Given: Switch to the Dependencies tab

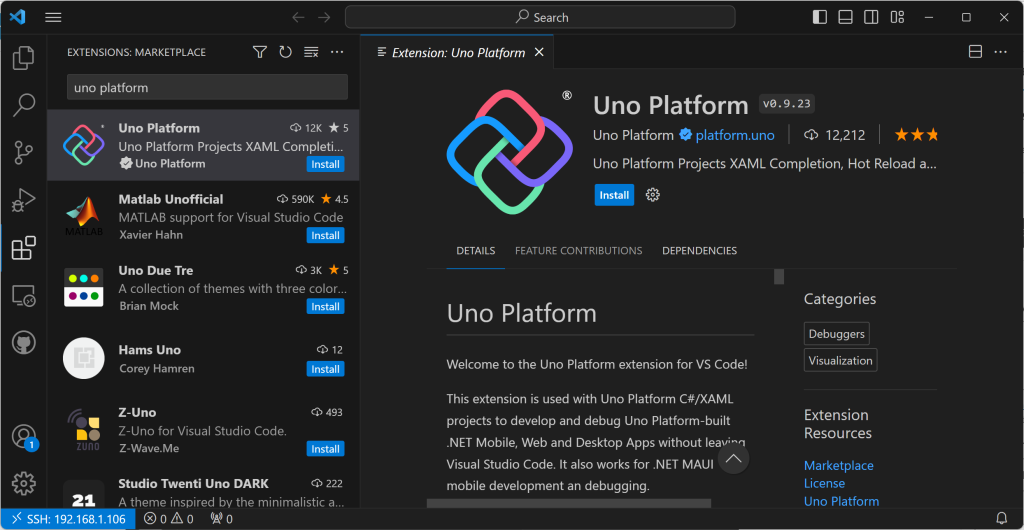Looking at the screenshot, I should (699, 251).
